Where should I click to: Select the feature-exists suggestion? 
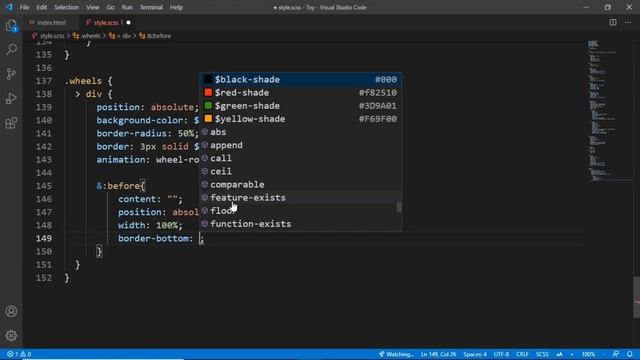(300, 198)
